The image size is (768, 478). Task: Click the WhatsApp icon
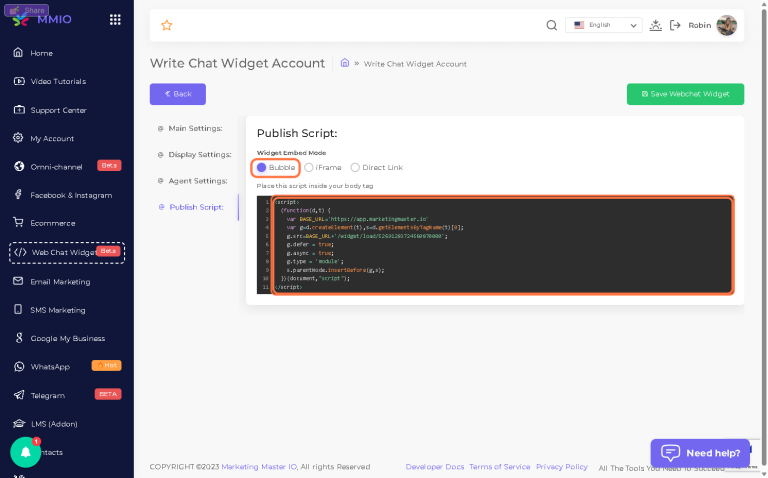point(19,366)
